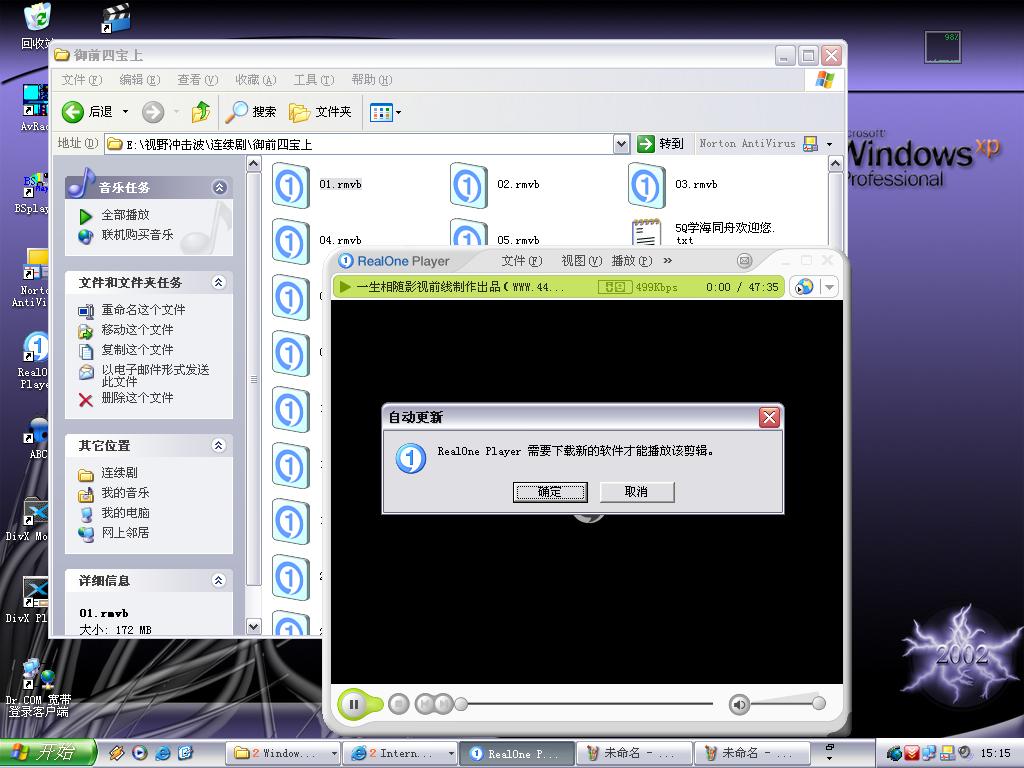Toggle the Folders (文件夹) pane button
Image resolution: width=1024 pixels, height=768 pixels.
(x=320, y=112)
